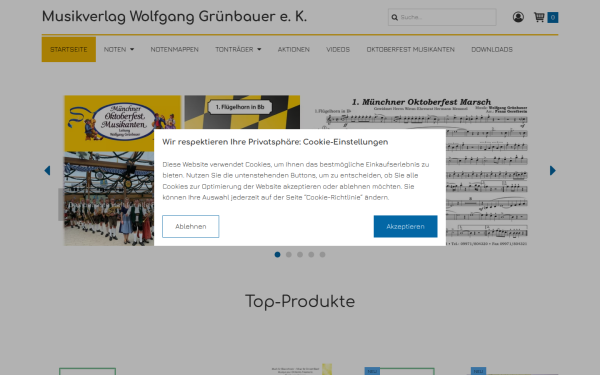Screen dimensions: 600x375
Task: Open the Videos menu item
Action: 338,49
